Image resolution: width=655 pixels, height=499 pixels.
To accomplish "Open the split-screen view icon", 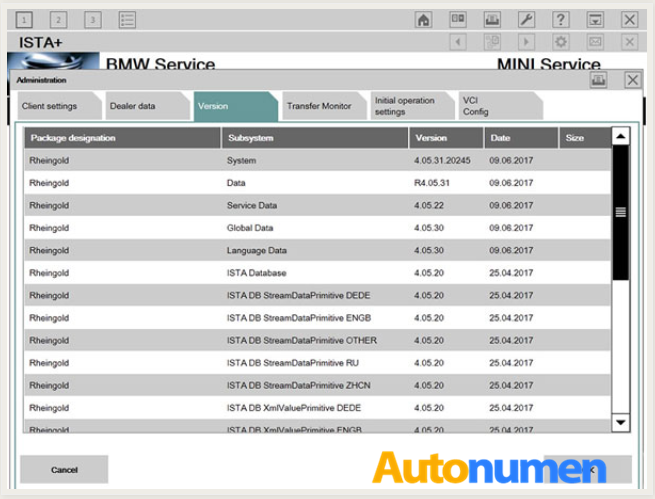I will 458,20.
